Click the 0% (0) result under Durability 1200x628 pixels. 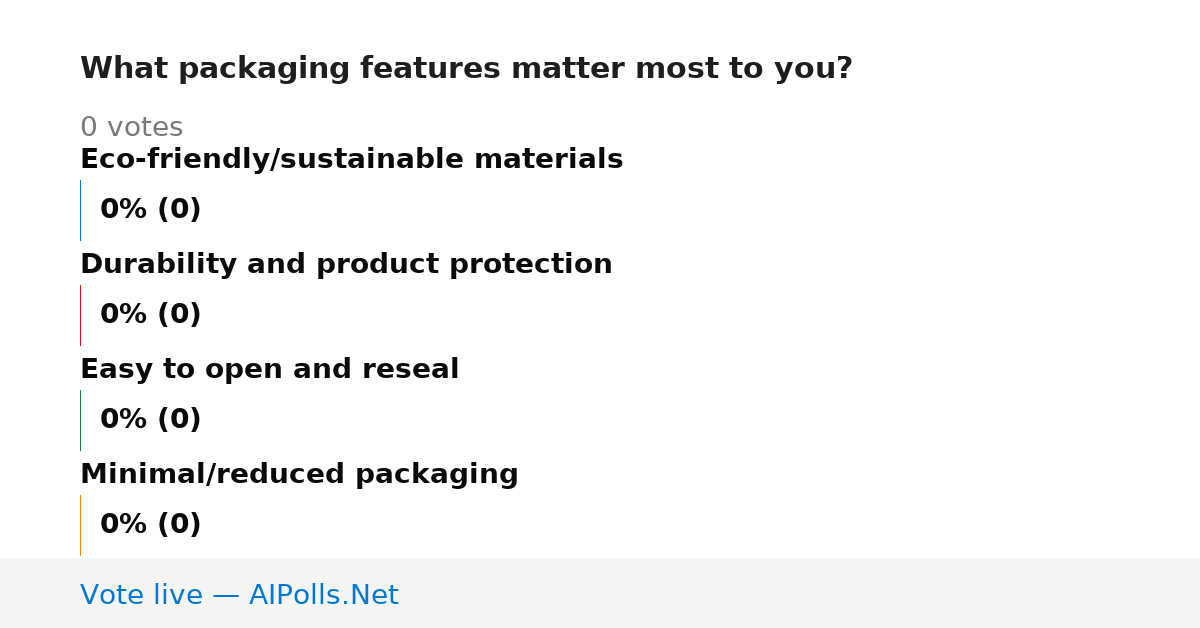click(x=150, y=315)
